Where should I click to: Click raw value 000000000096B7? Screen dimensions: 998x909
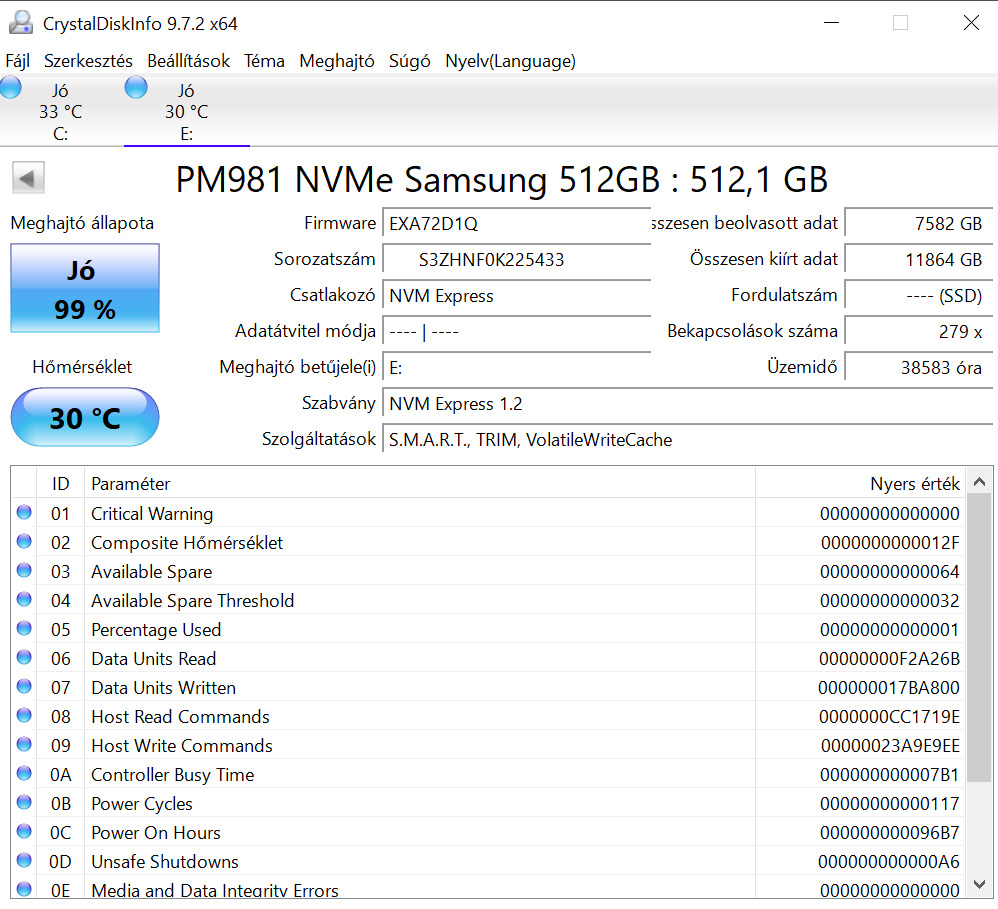889,833
